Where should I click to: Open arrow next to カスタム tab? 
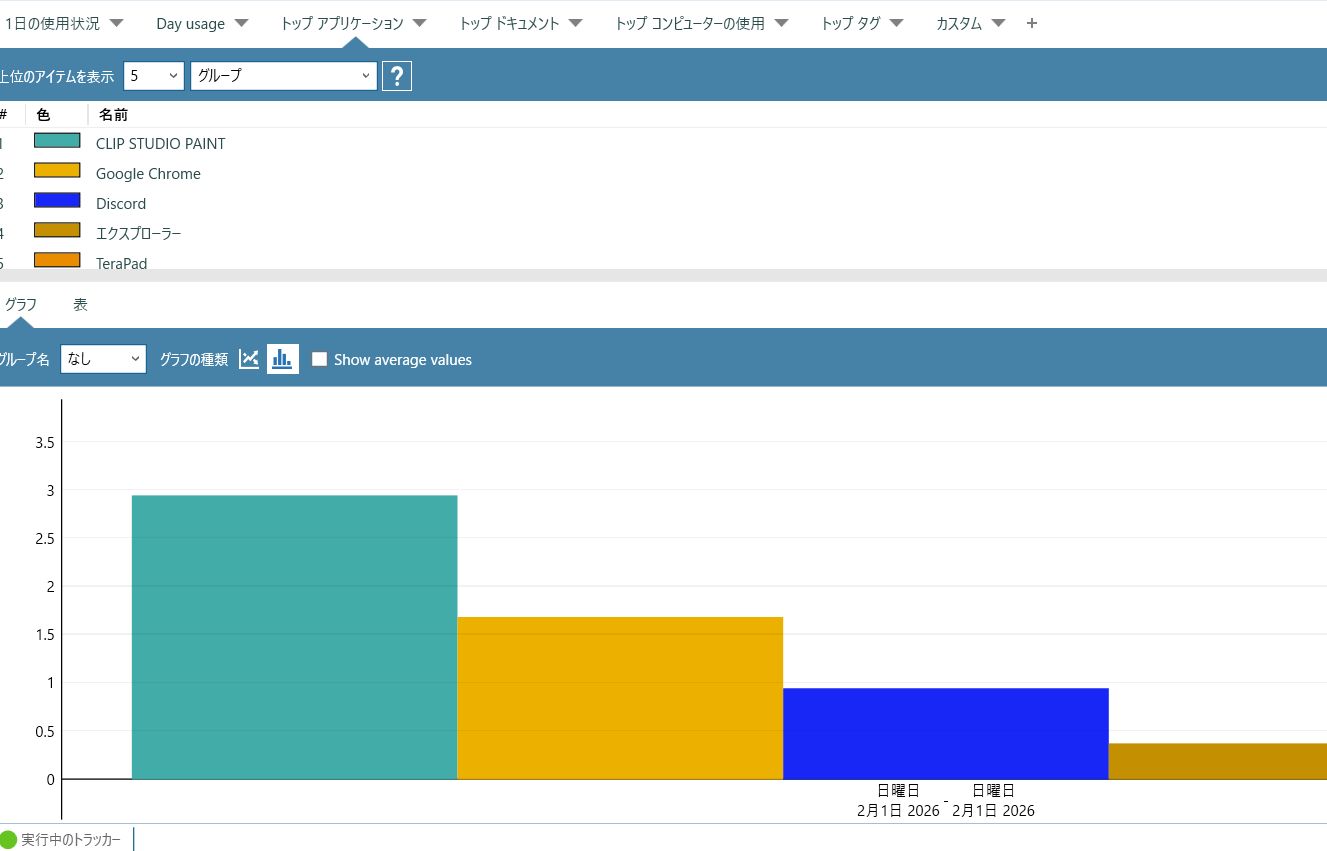pos(998,23)
